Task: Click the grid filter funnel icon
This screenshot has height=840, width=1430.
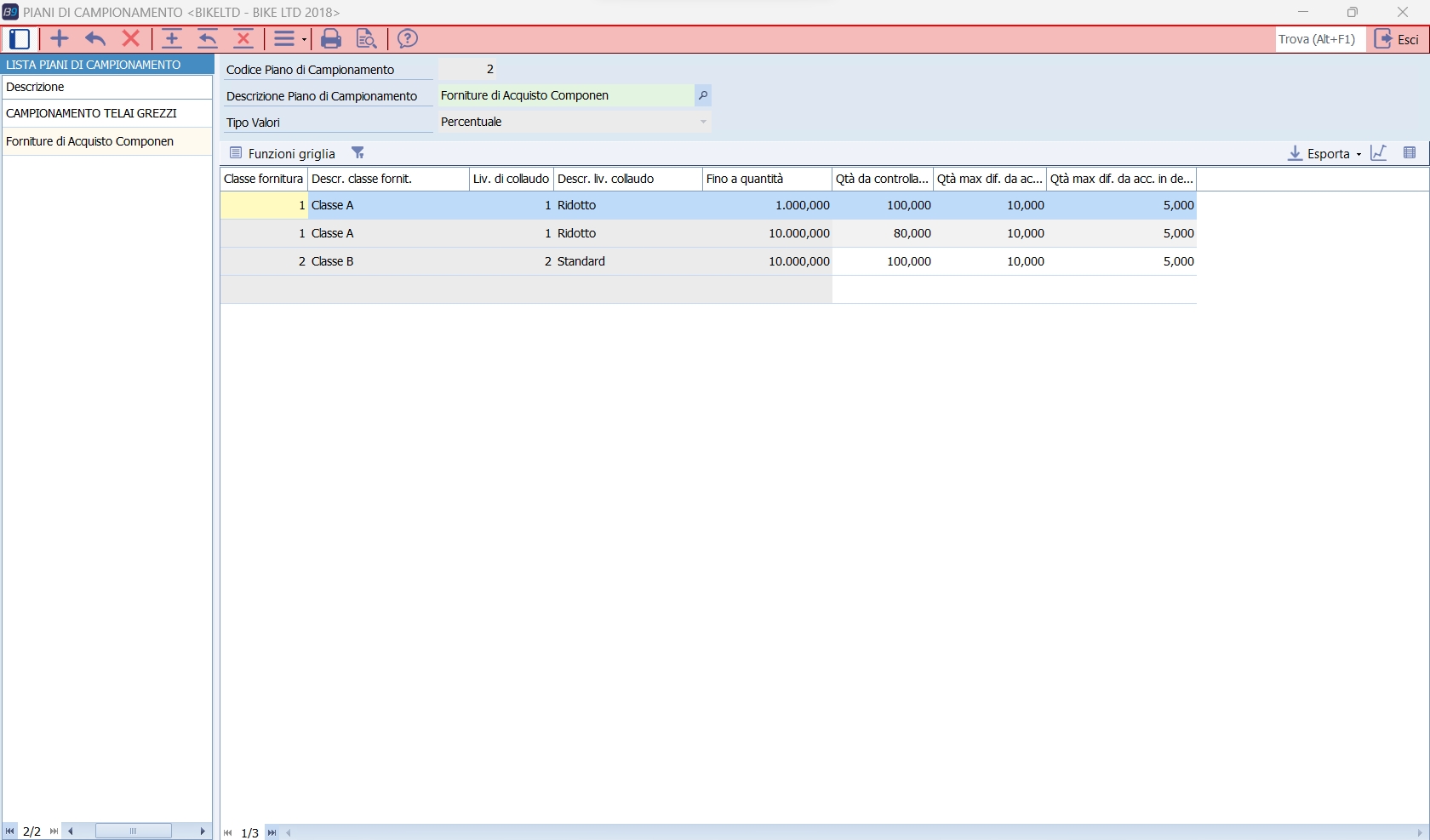Action: pyautogui.click(x=358, y=153)
